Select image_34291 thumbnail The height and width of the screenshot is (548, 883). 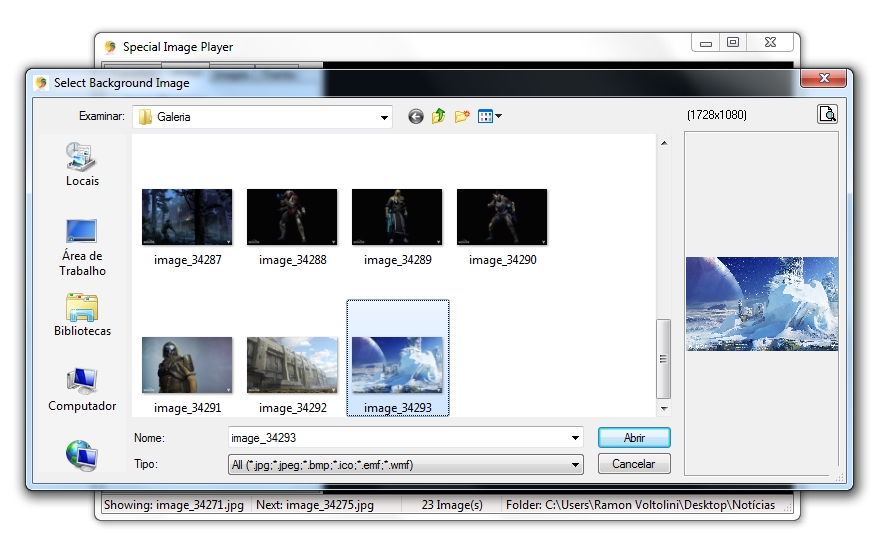tap(187, 365)
